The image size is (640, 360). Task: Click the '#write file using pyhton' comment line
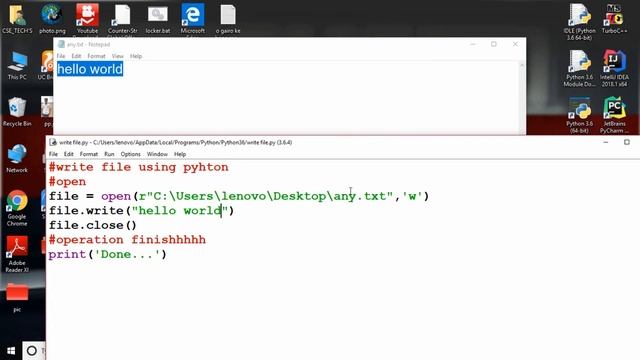[x=138, y=167]
